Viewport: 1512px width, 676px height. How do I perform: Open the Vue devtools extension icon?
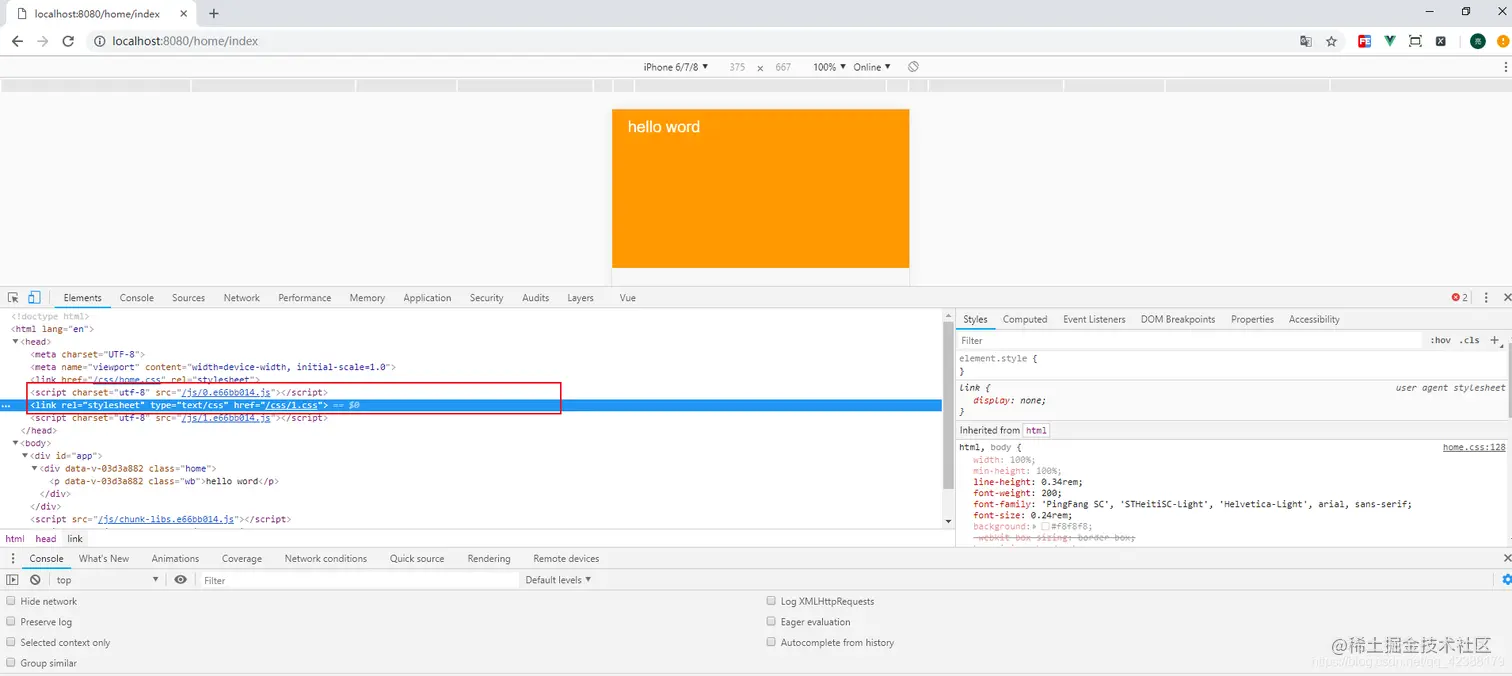1390,41
